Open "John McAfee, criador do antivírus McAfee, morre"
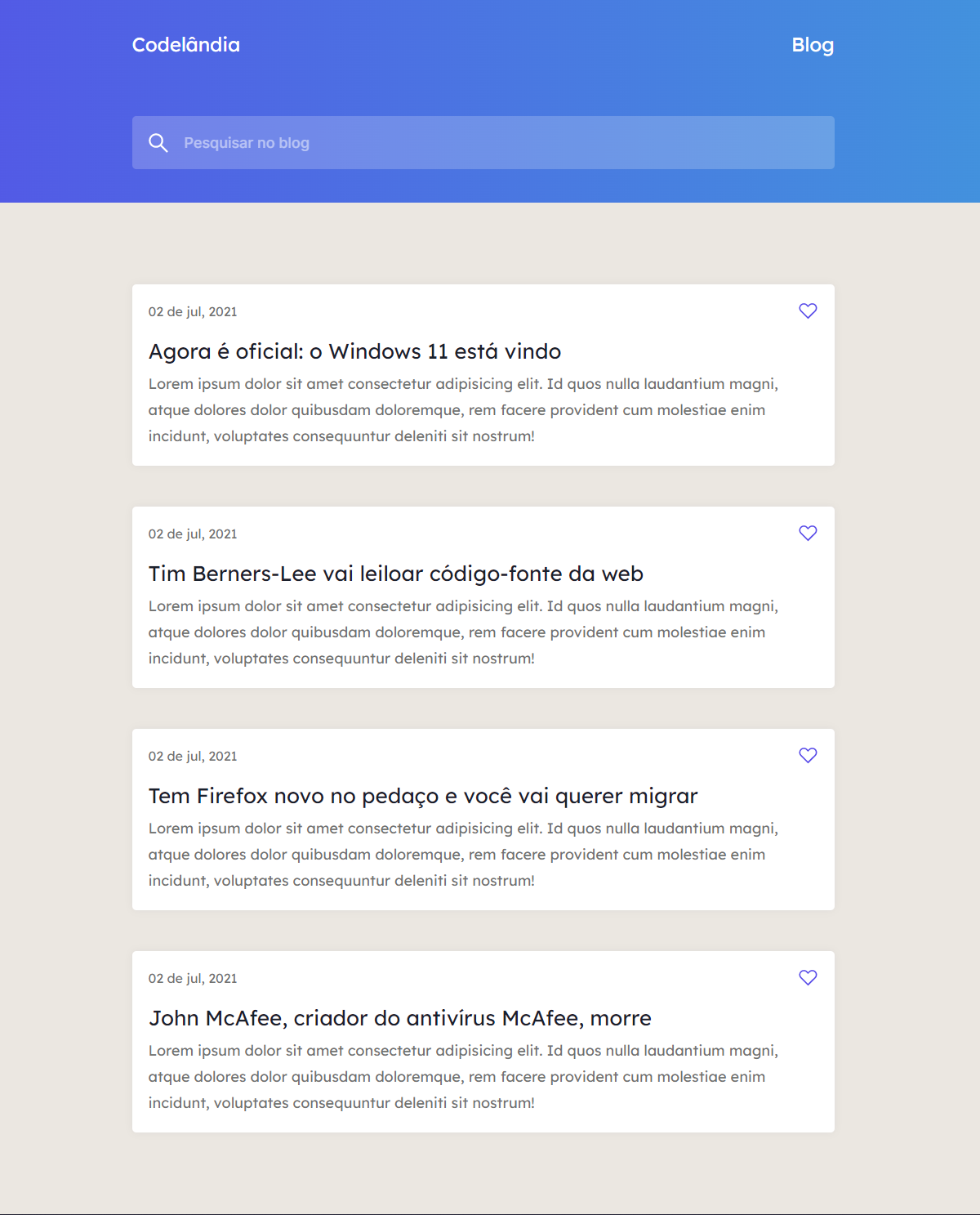Image resolution: width=980 pixels, height=1215 pixels. [x=399, y=1018]
